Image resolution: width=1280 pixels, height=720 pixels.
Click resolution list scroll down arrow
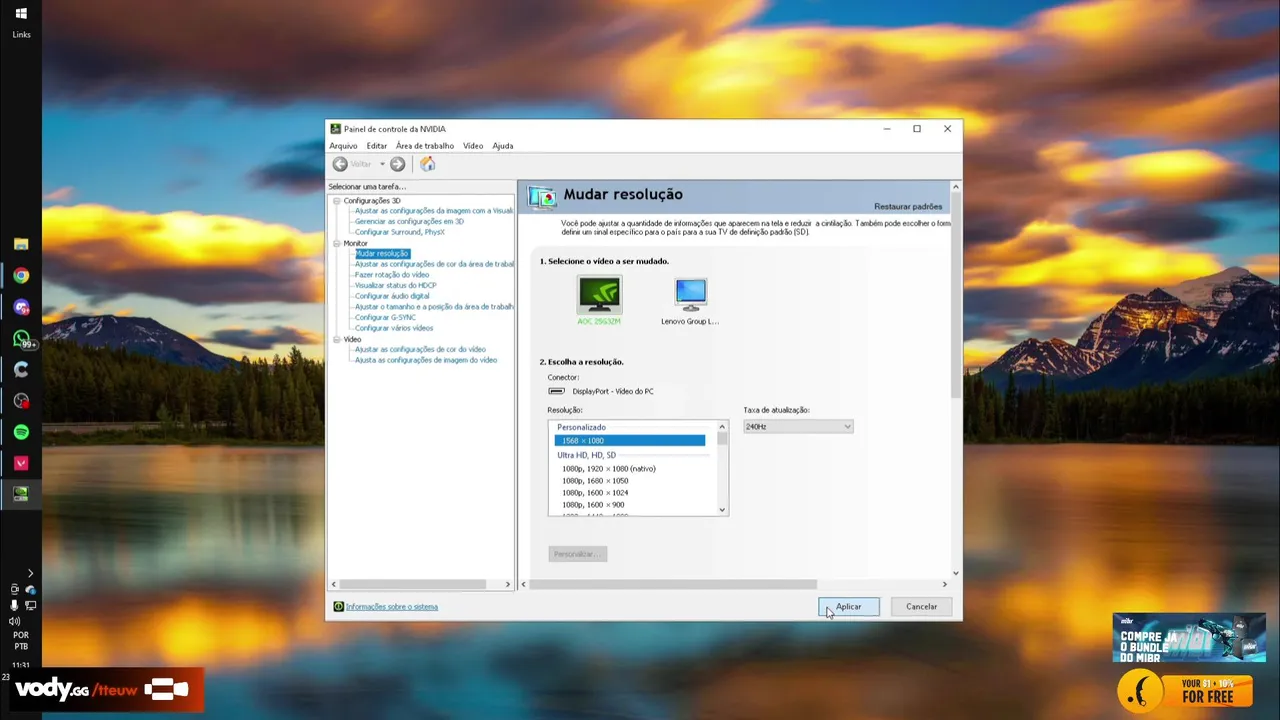pyautogui.click(x=722, y=510)
